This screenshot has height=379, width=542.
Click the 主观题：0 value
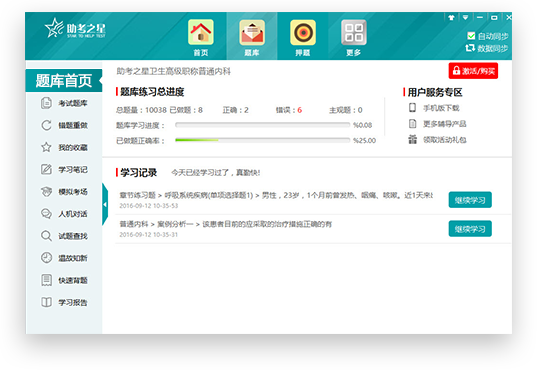click(346, 110)
